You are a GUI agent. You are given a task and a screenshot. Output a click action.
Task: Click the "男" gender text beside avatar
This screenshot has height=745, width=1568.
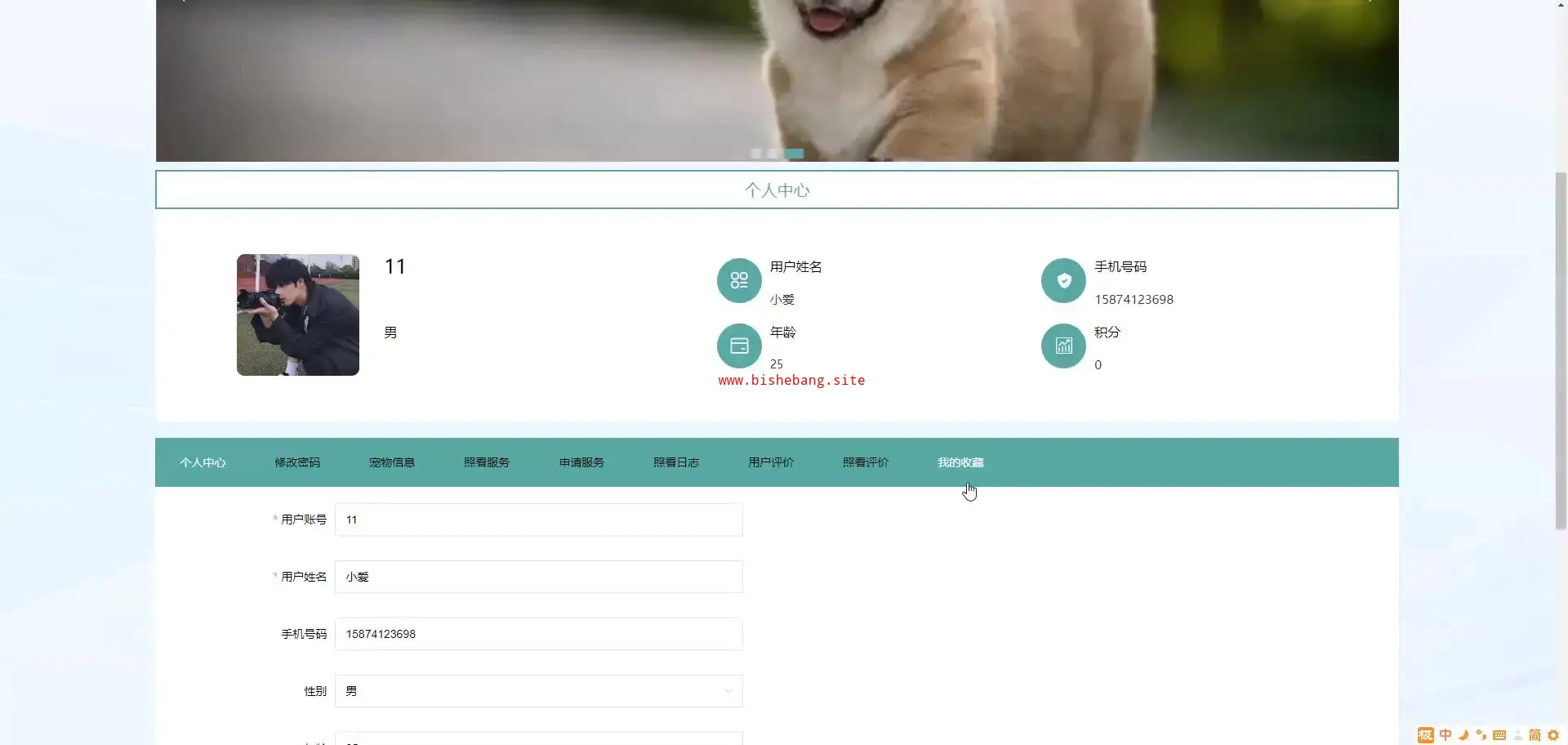point(390,332)
